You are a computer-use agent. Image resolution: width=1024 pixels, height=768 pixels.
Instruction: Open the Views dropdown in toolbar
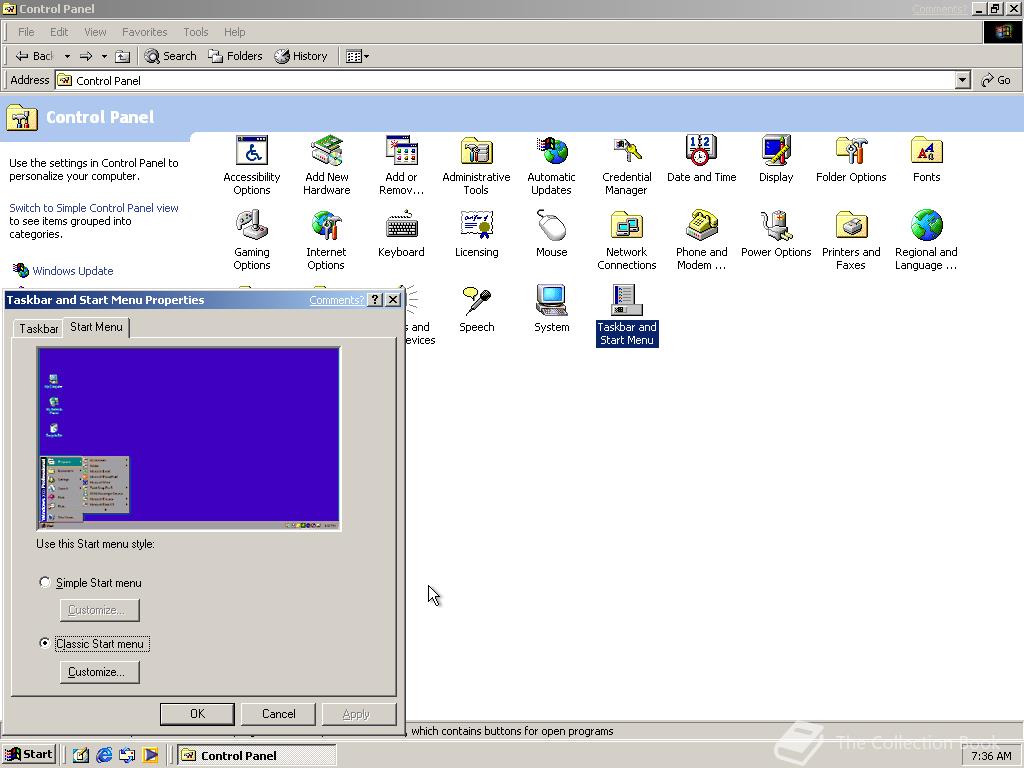[357, 56]
